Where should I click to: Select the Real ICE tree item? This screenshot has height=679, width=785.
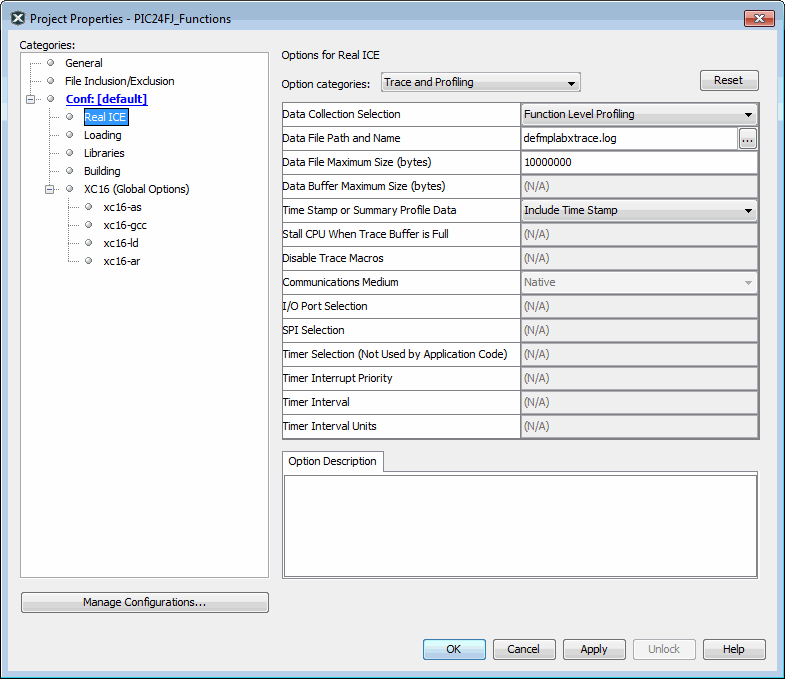[x=106, y=117]
